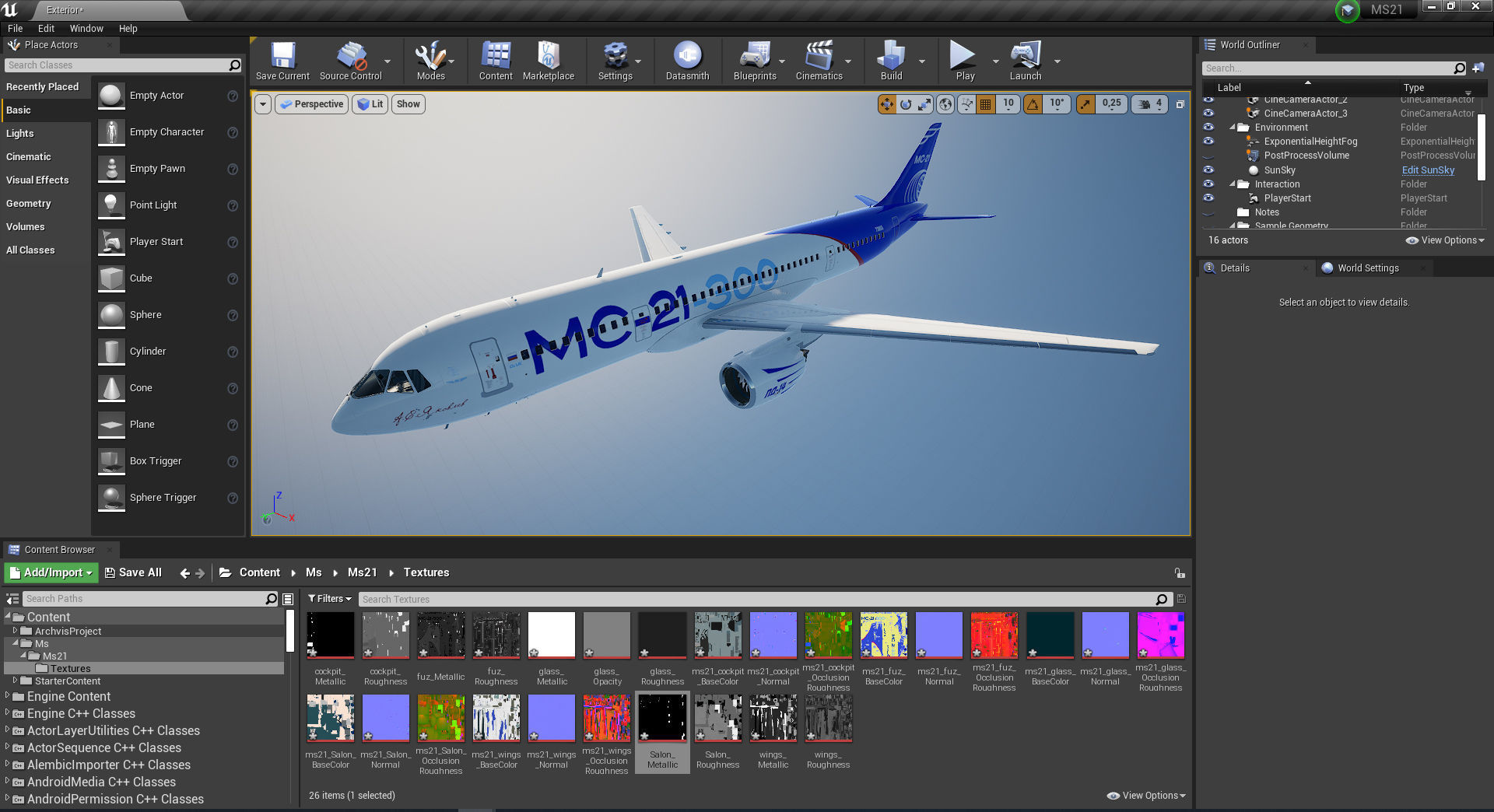Image resolution: width=1494 pixels, height=812 pixels.
Task: Go back in Content Browser history
Action: click(184, 573)
